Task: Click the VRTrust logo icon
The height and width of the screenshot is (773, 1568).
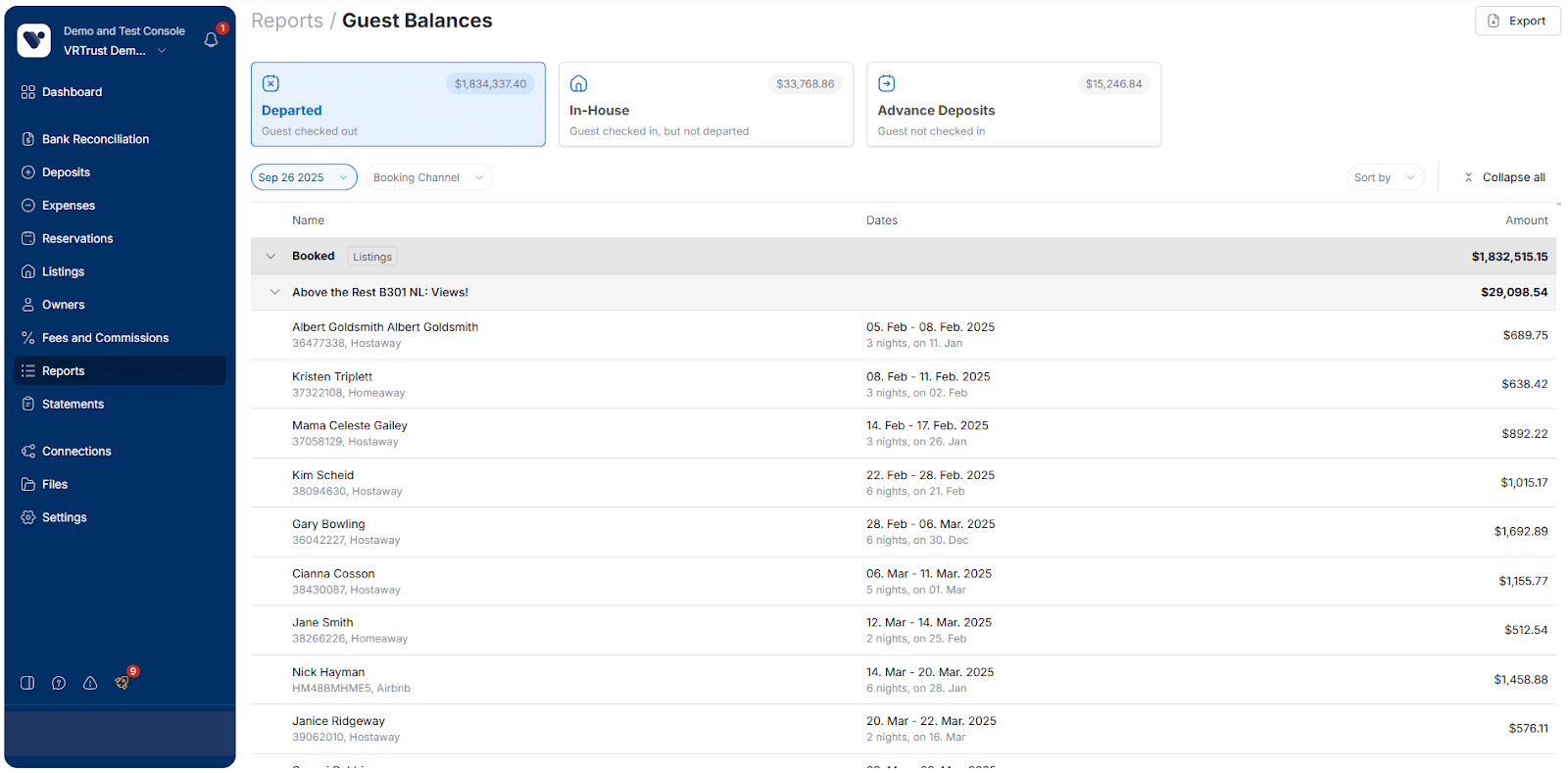Action: 34,40
